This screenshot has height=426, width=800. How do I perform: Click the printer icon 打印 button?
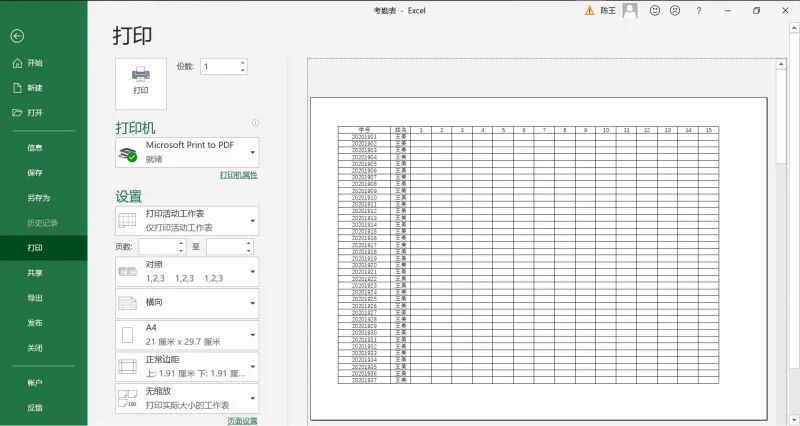coord(141,84)
